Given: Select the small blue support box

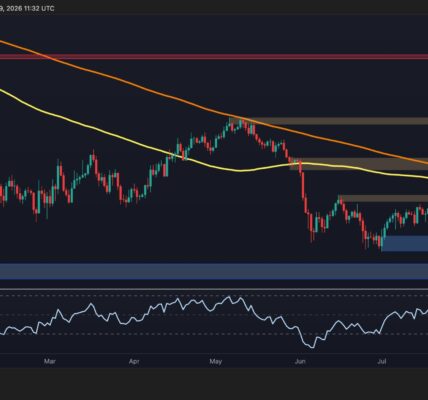Looking at the screenshot, I should [404, 243].
